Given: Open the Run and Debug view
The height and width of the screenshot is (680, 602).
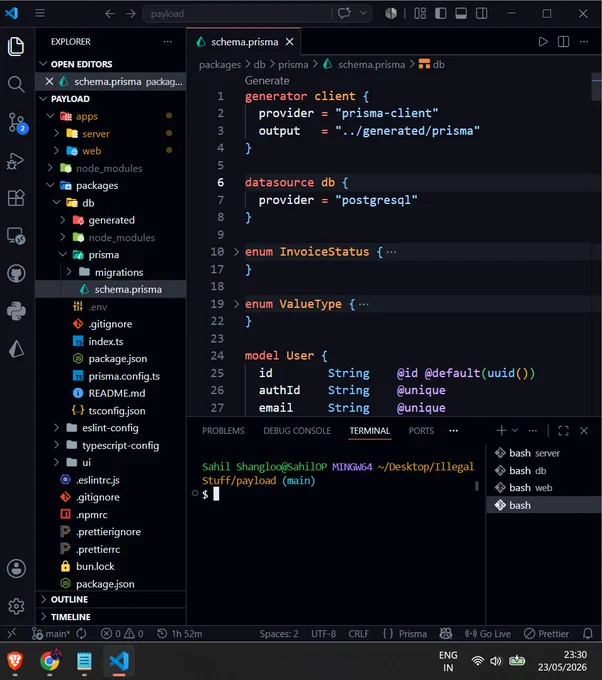Looking at the screenshot, I should 16,161.
